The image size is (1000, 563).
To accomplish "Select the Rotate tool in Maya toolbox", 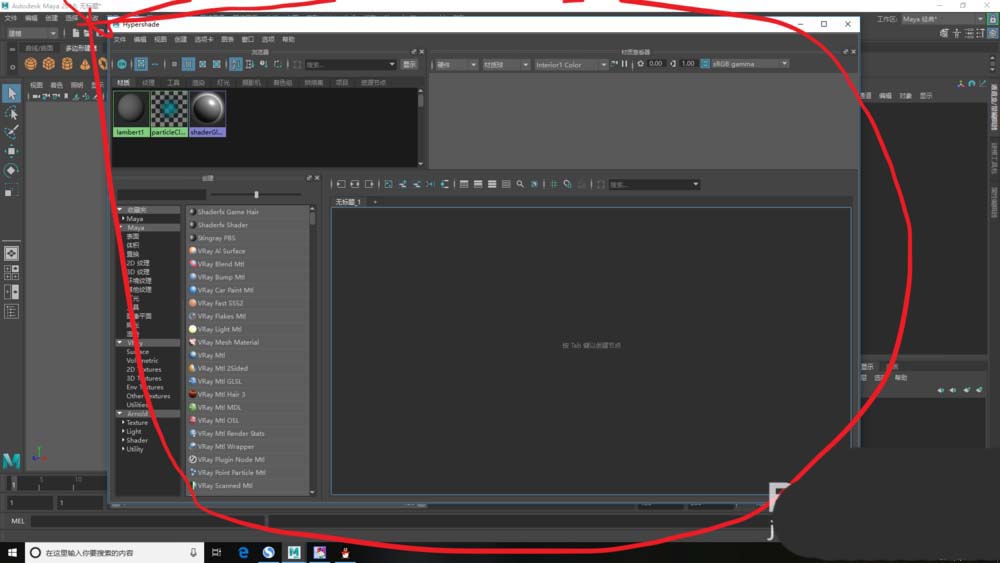I will click(11, 170).
